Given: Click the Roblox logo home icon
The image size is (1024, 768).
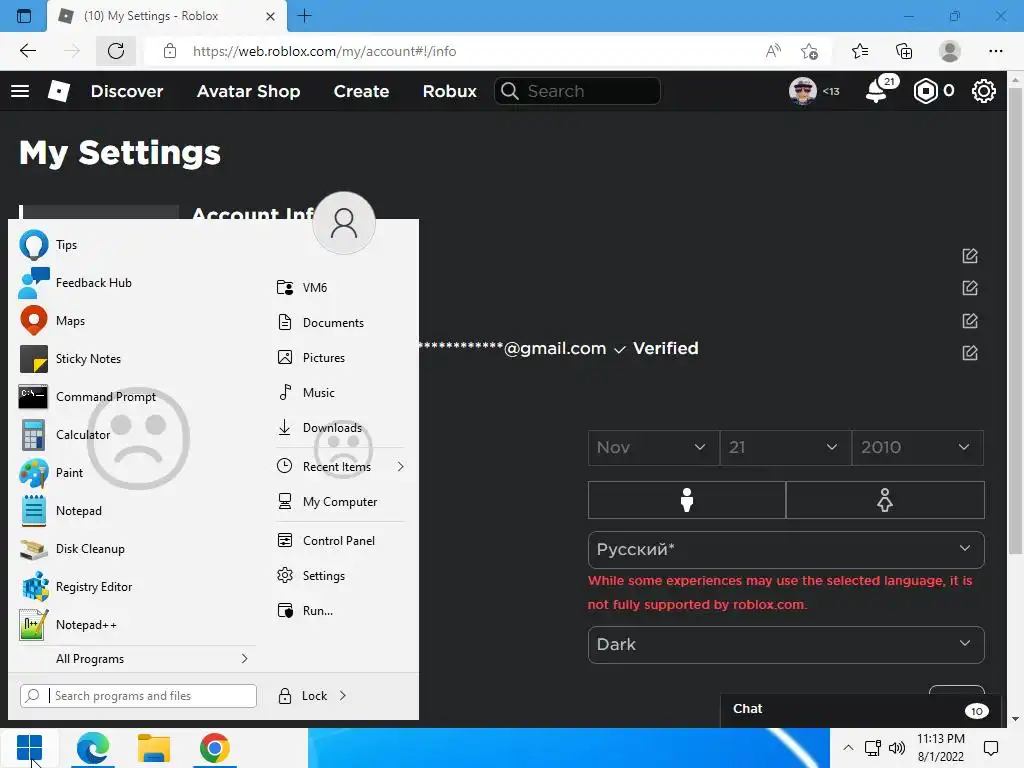Looking at the screenshot, I should pos(59,91).
